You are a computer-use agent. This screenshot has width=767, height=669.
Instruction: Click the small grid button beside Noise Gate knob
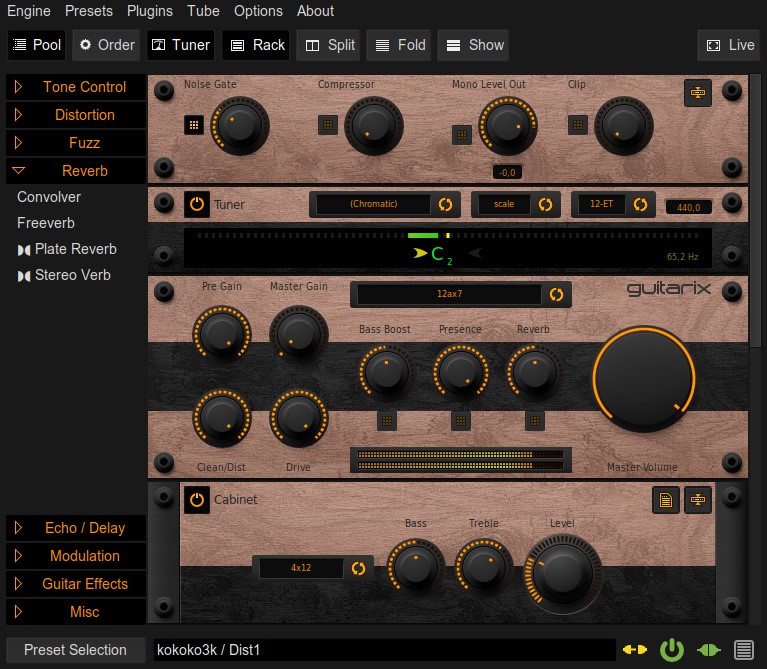(194, 125)
